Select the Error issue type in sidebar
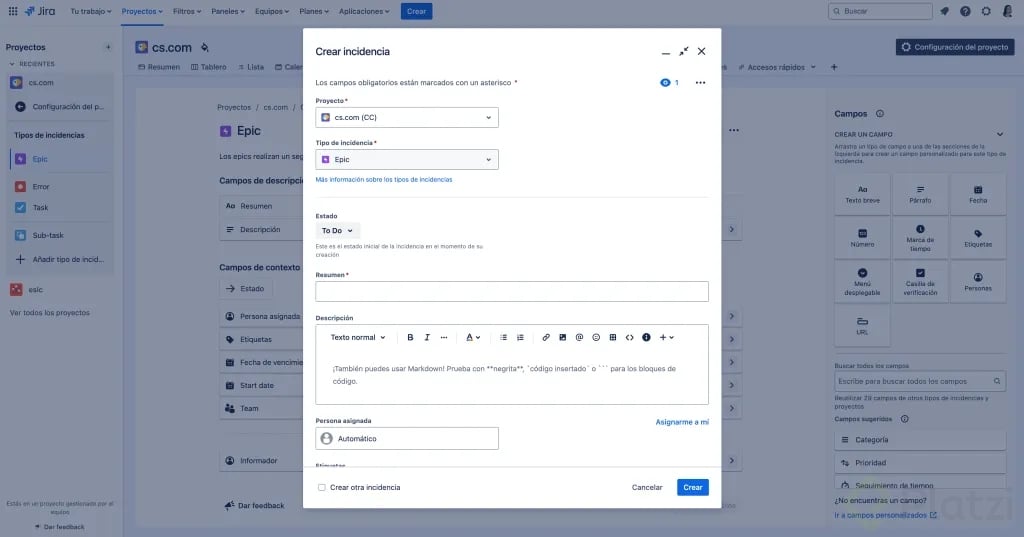This screenshot has width=1024, height=537. click(x=60, y=187)
